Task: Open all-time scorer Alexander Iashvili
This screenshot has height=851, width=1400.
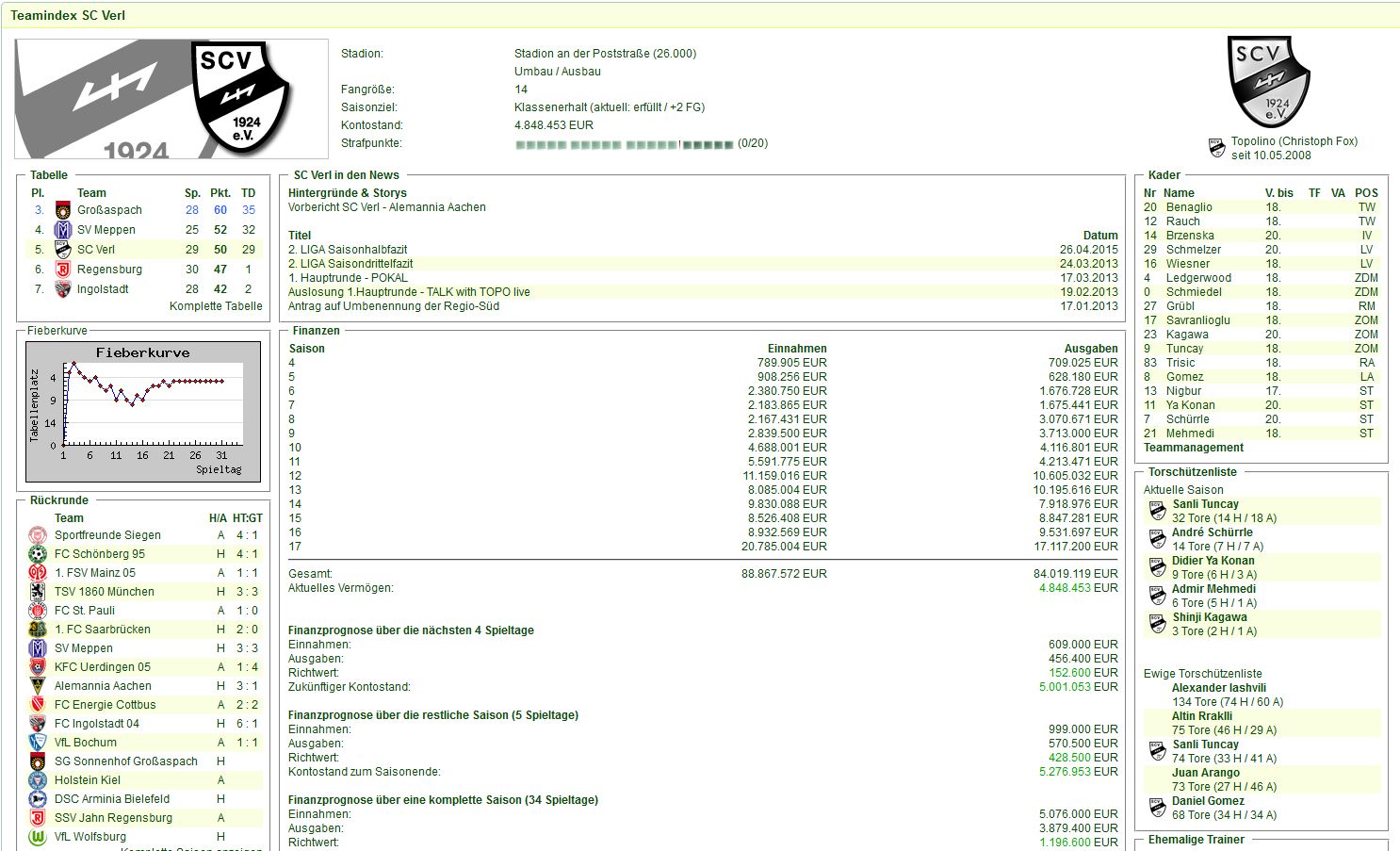Action: click(1219, 688)
